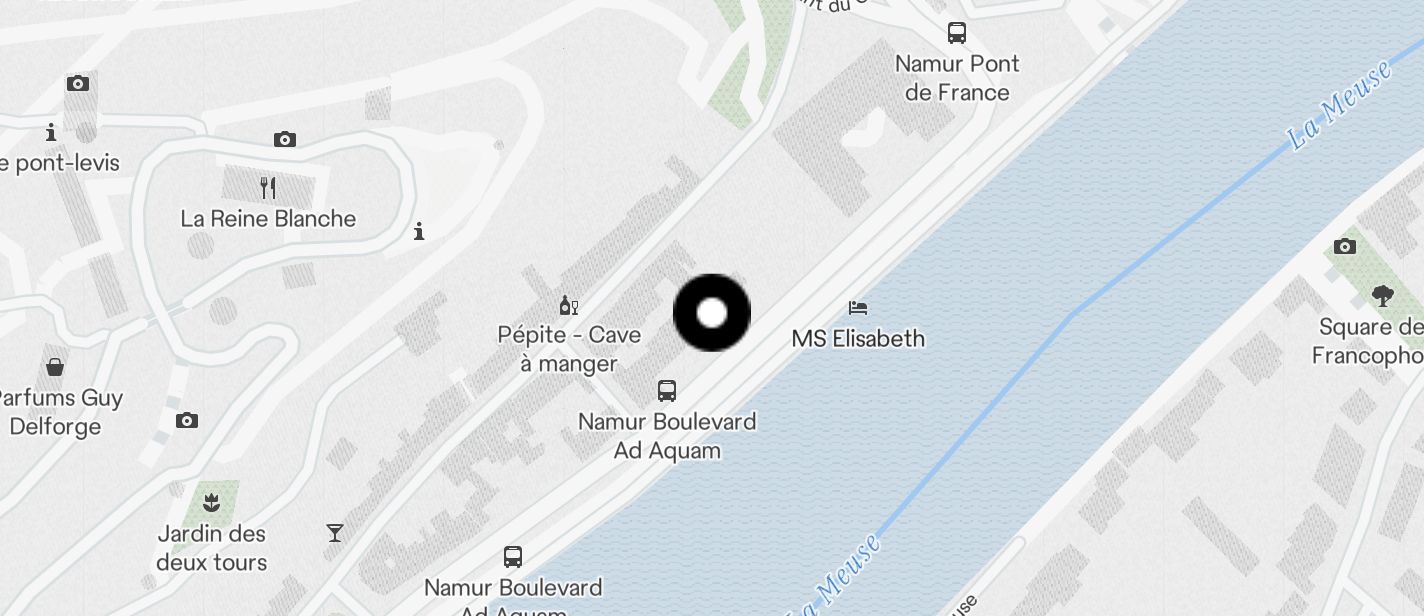Select the camera icon below Parfums Guy Delforge
This screenshot has width=1424, height=616.
pyautogui.click(x=187, y=420)
